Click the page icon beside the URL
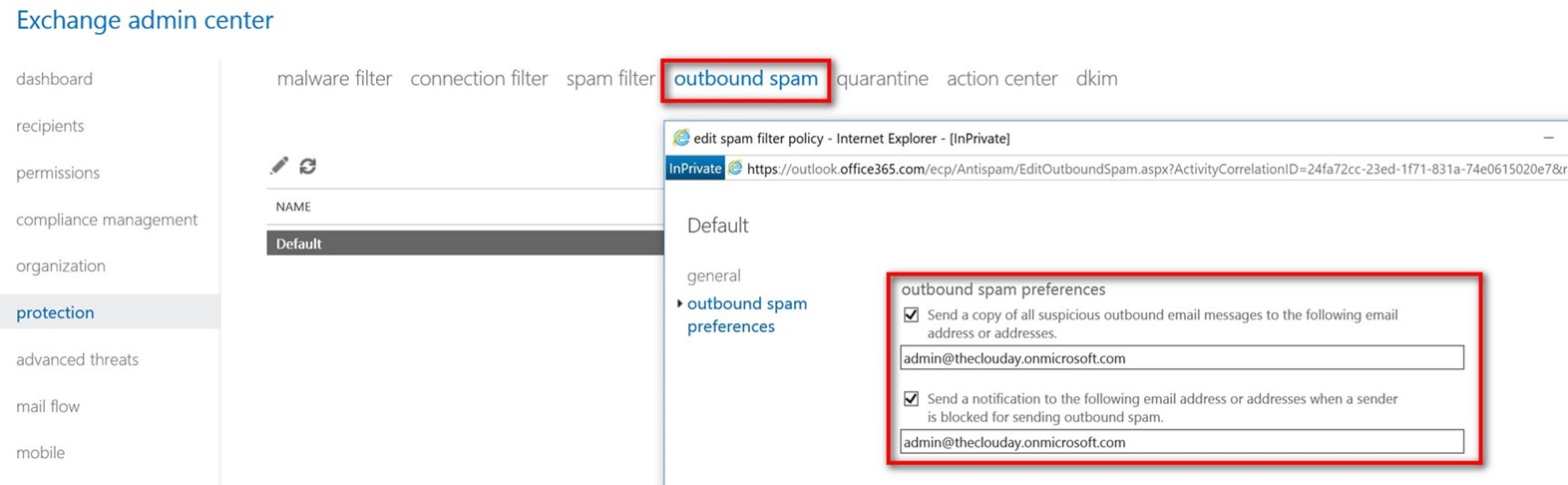Viewport: 1568px width, 485px height. tap(735, 169)
